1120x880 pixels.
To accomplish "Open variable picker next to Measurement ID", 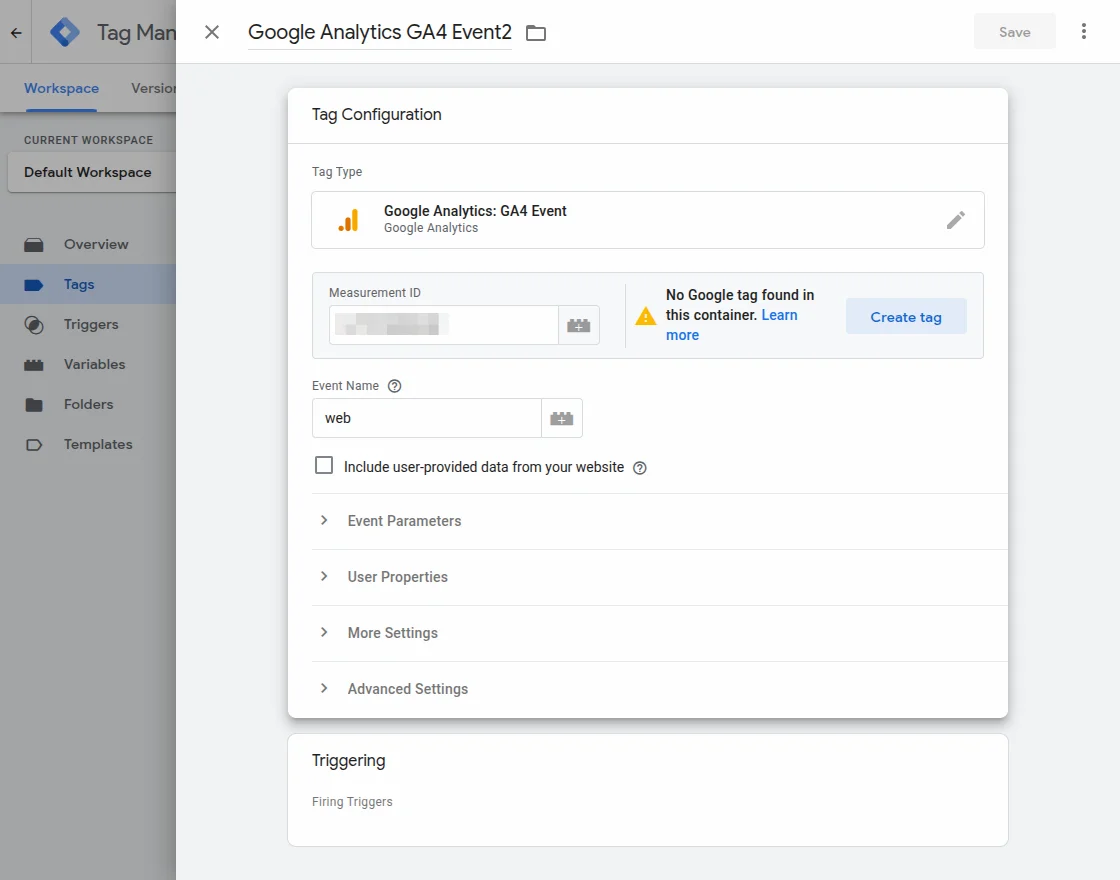I will point(579,325).
